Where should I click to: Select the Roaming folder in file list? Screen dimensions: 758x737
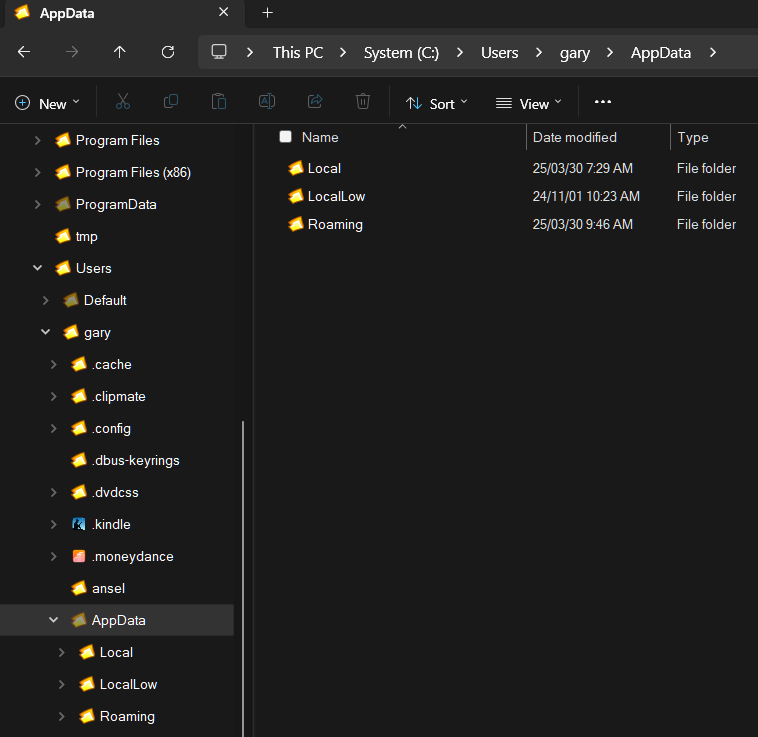pyautogui.click(x=335, y=224)
